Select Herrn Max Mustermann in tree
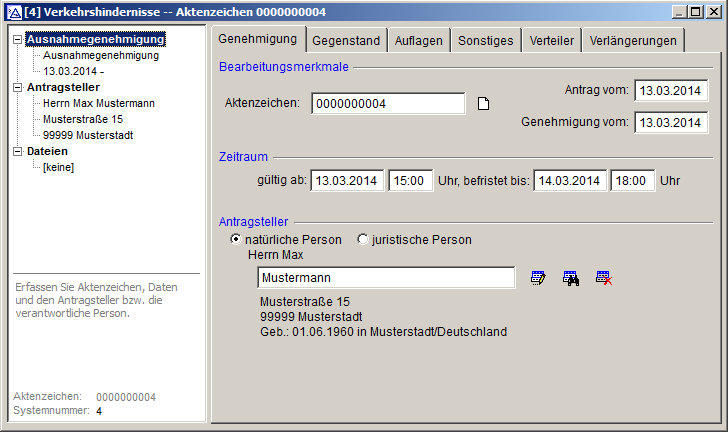 point(98,104)
